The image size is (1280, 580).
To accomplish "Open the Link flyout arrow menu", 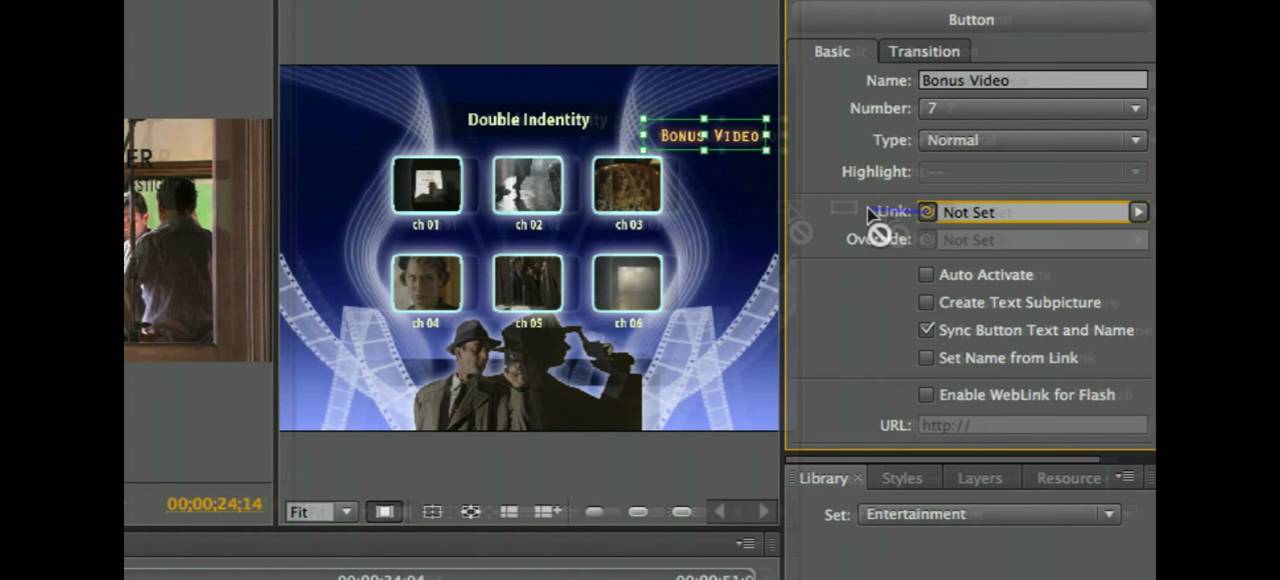I will [1138, 212].
